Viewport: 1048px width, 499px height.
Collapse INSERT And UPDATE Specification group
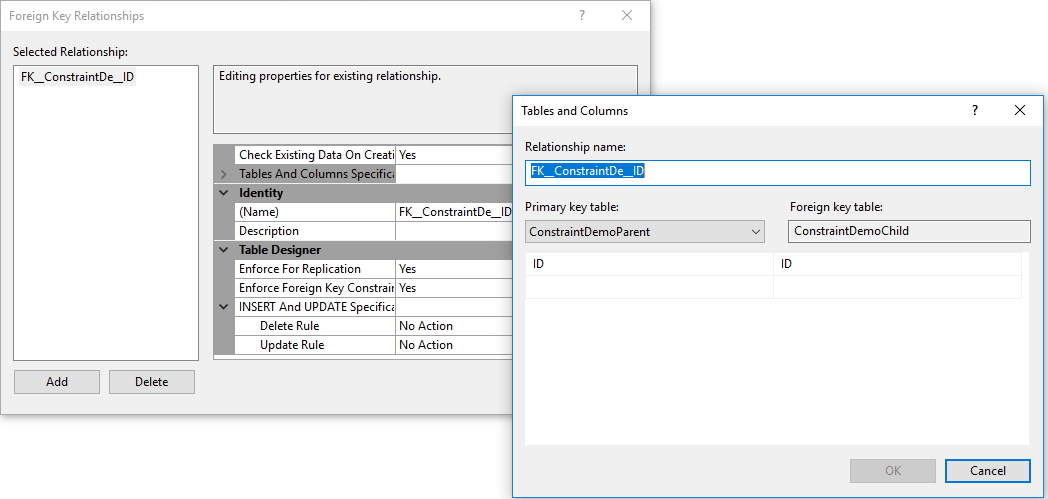pos(224,307)
